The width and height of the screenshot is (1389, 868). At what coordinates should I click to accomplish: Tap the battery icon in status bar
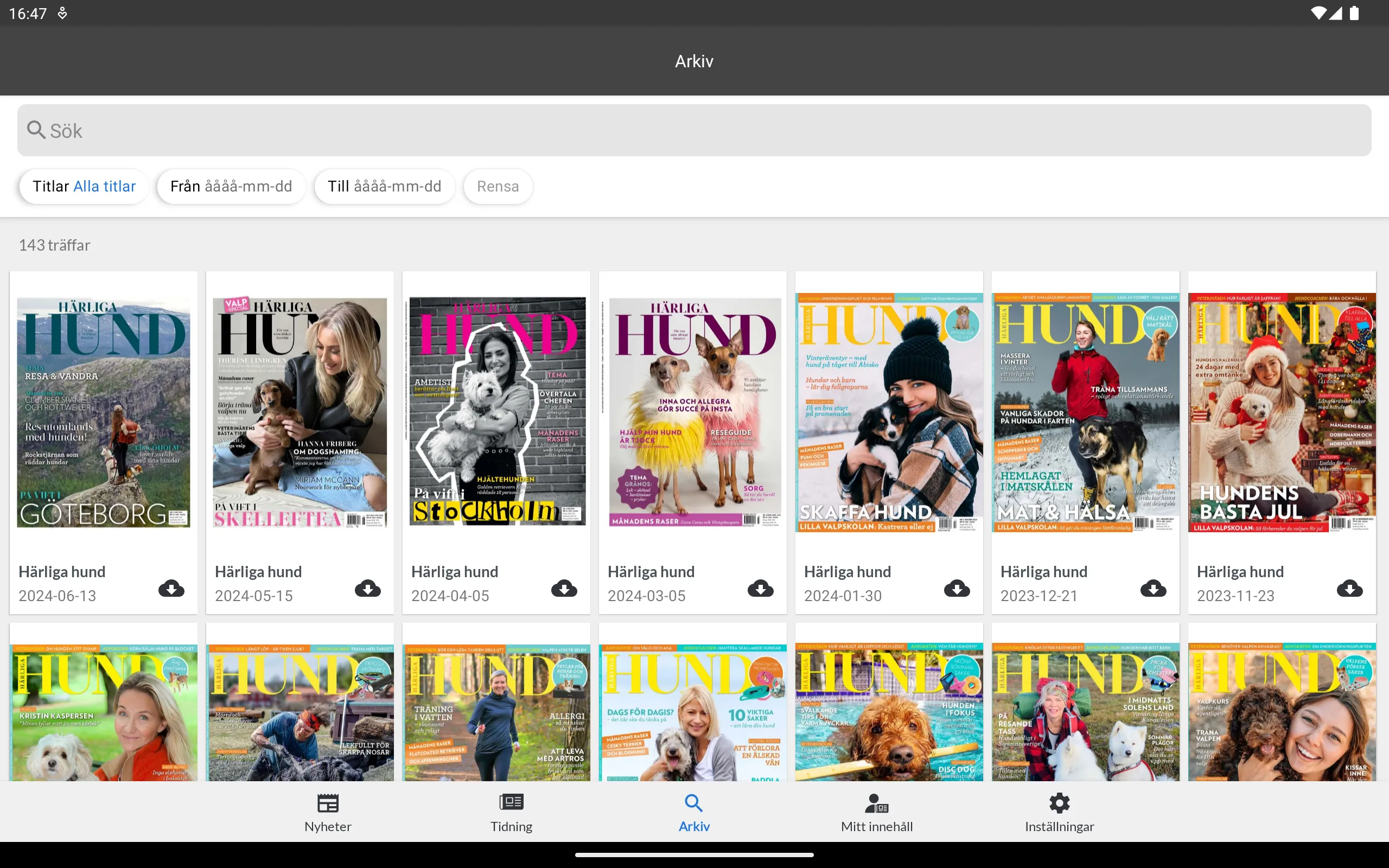[x=1354, y=12]
